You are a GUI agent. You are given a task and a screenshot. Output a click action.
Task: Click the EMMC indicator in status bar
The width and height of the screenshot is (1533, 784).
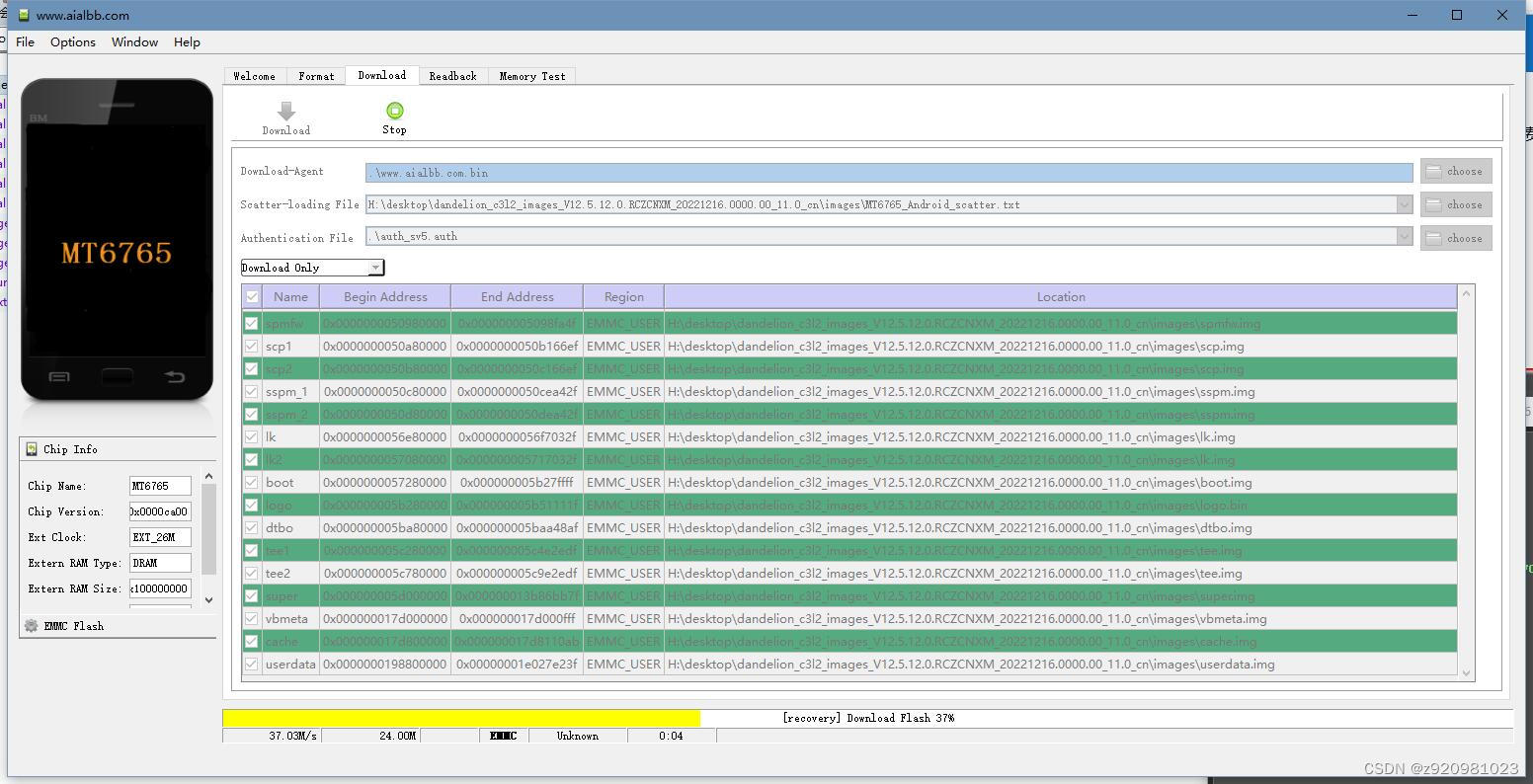[503, 735]
